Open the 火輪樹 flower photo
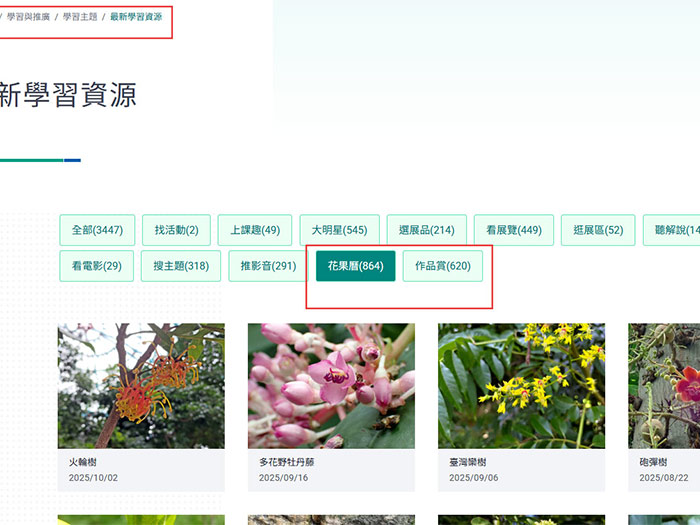Image resolution: width=700 pixels, height=525 pixels. pos(141,386)
